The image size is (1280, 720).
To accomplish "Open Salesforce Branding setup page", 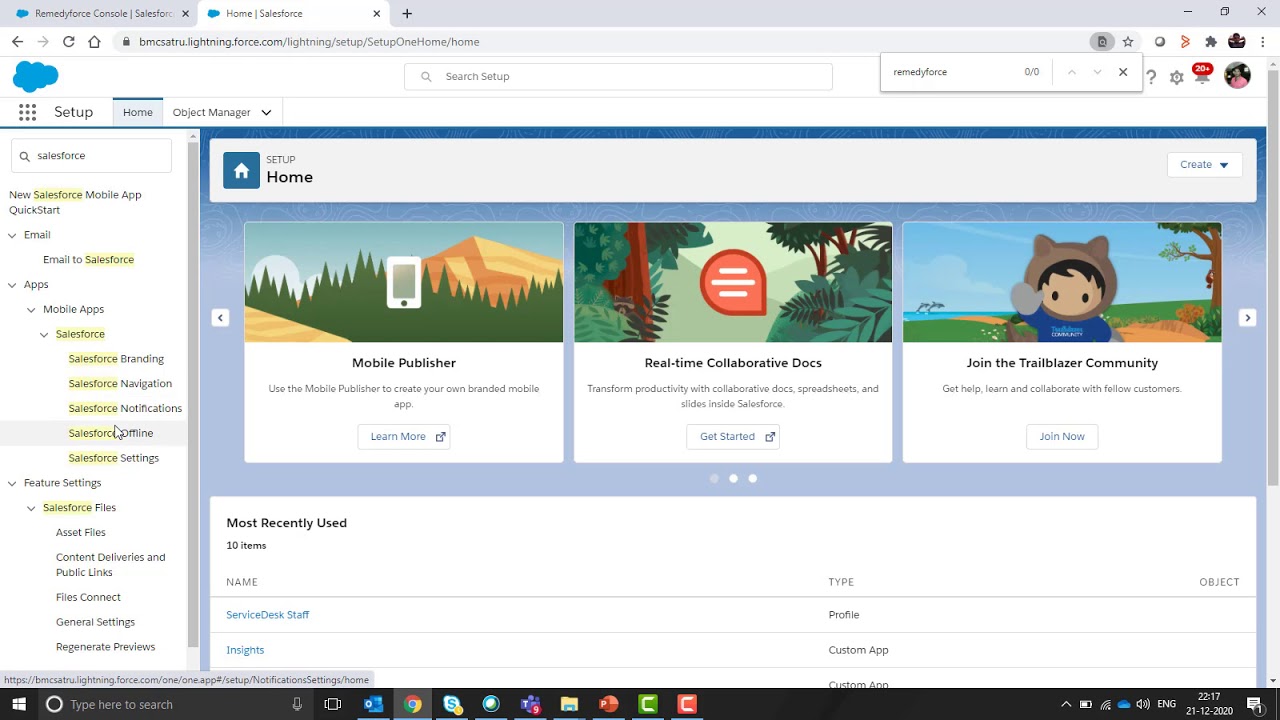I will point(116,358).
